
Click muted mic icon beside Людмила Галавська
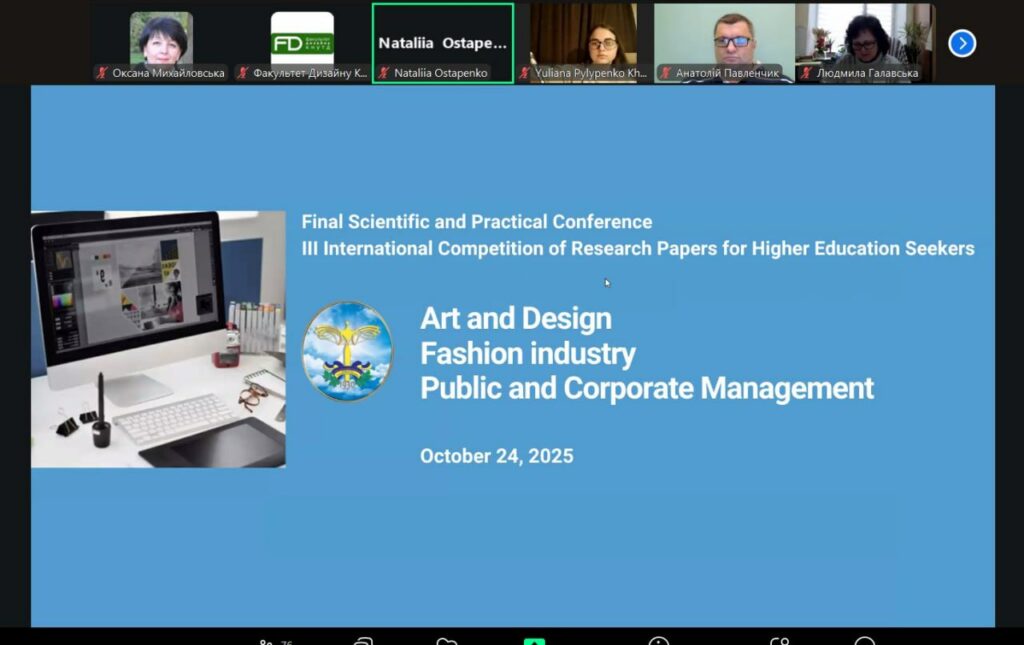click(806, 73)
